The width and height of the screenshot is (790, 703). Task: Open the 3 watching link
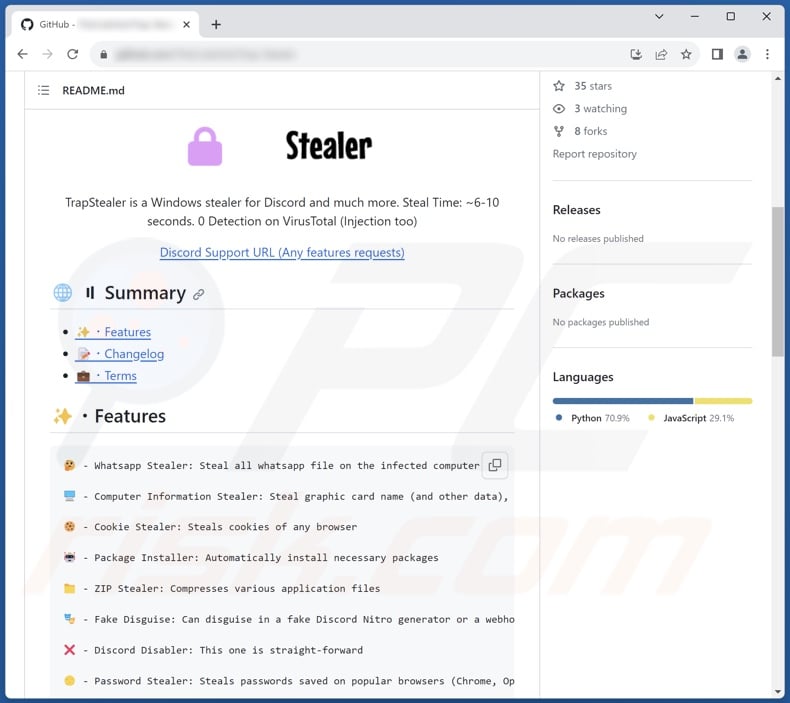click(601, 109)
